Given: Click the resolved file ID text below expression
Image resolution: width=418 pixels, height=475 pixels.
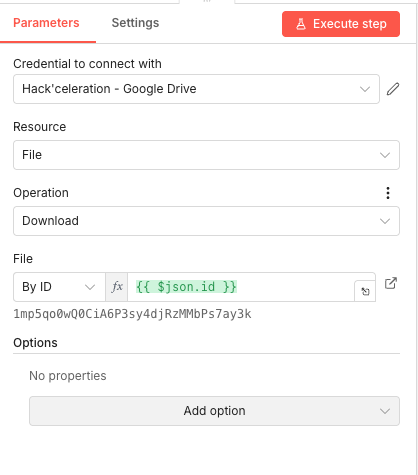Looking at the screenshot, I should click(132, 314).
